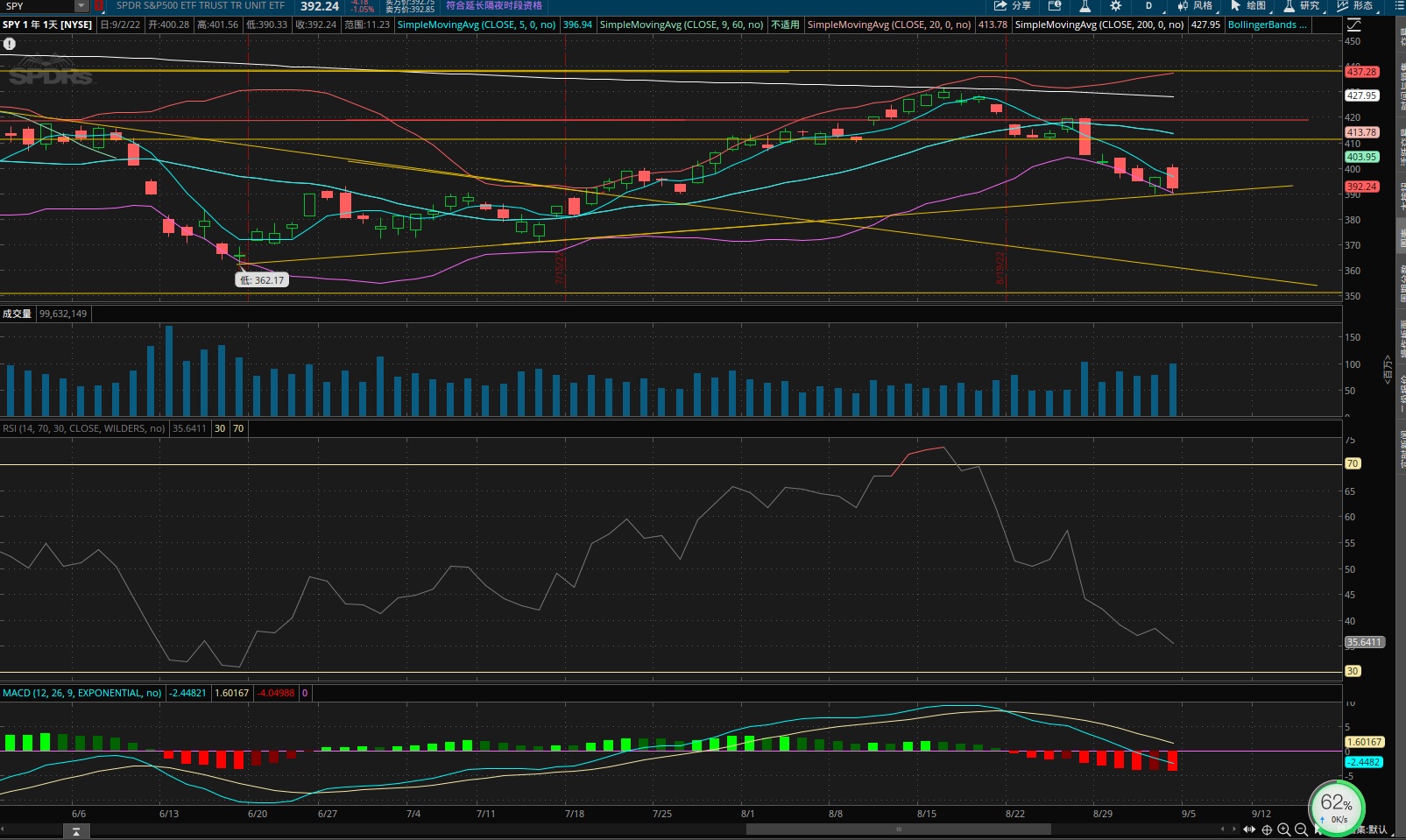1406x840 pixels.
Task: Click the 8/19/22 vertical date marker label
Action: [x=1000, y=269]
